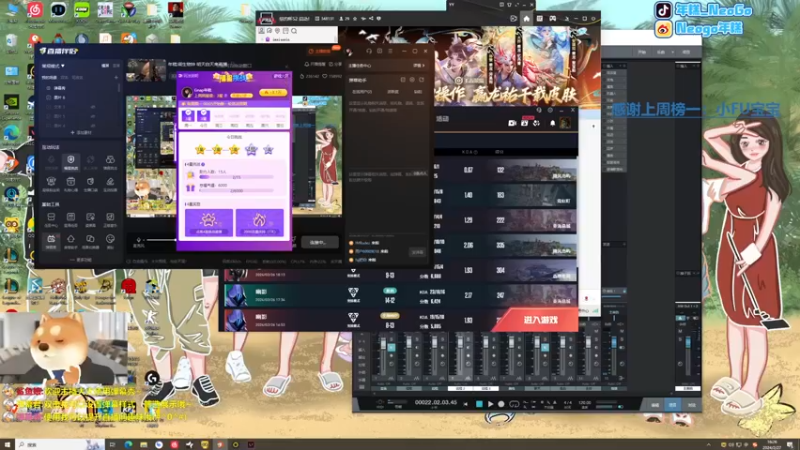
Task: Click the 开播提醒 bell in live companion
Action: (x=315, y=64)
